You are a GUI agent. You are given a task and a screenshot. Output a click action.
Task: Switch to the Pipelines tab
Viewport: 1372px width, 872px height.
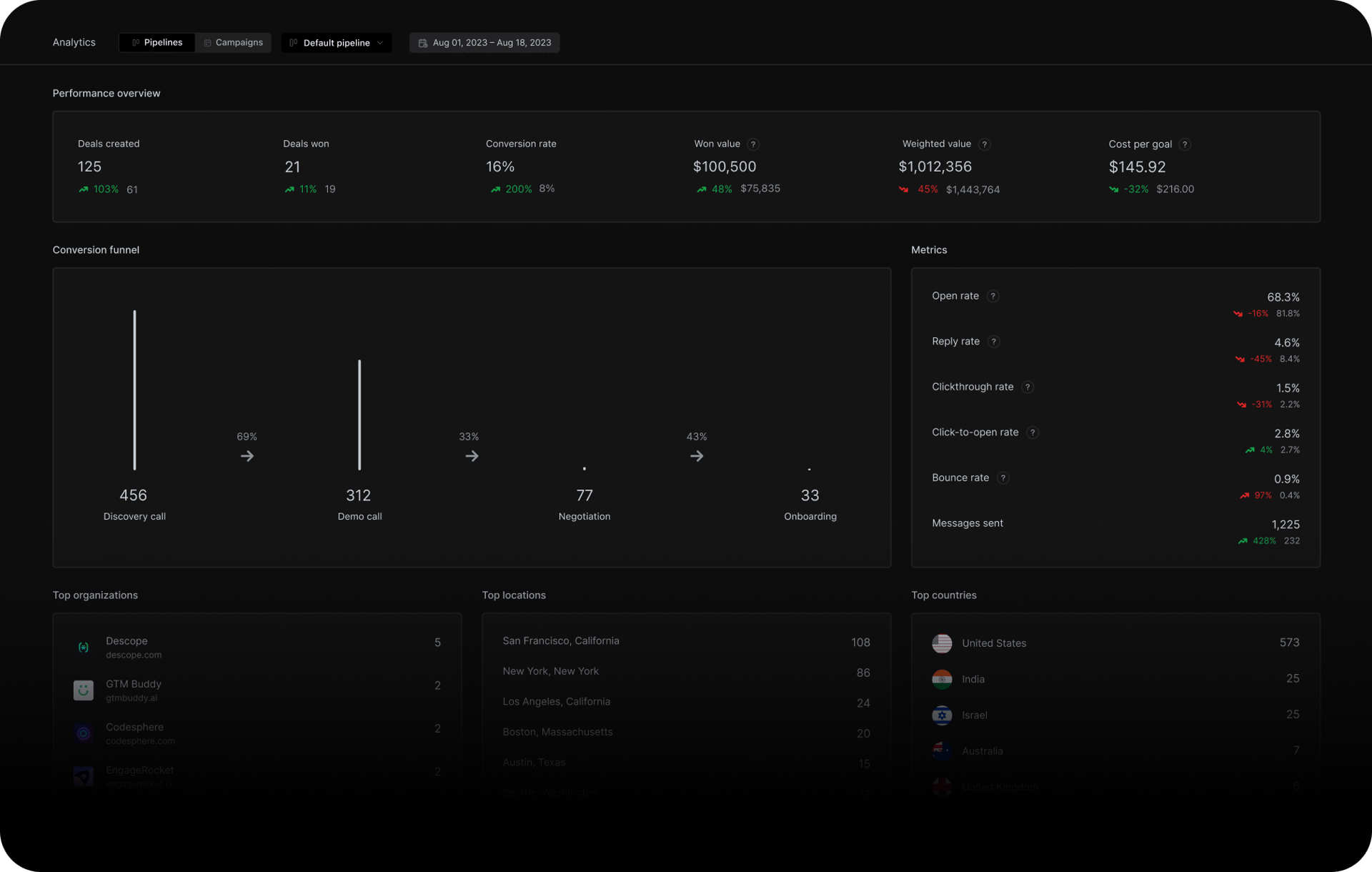156,43
